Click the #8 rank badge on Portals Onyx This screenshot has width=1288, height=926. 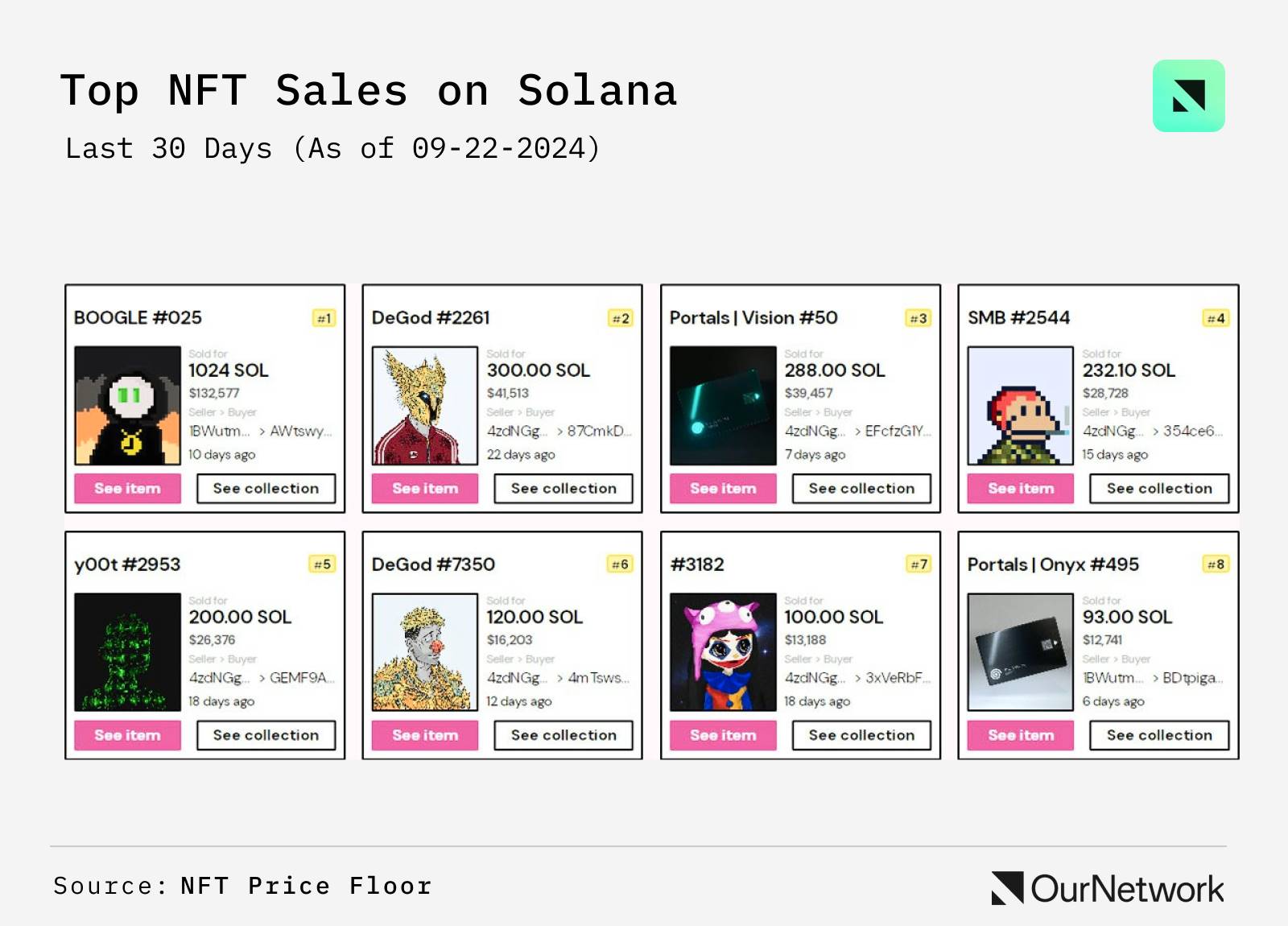tap(1216, 564)
